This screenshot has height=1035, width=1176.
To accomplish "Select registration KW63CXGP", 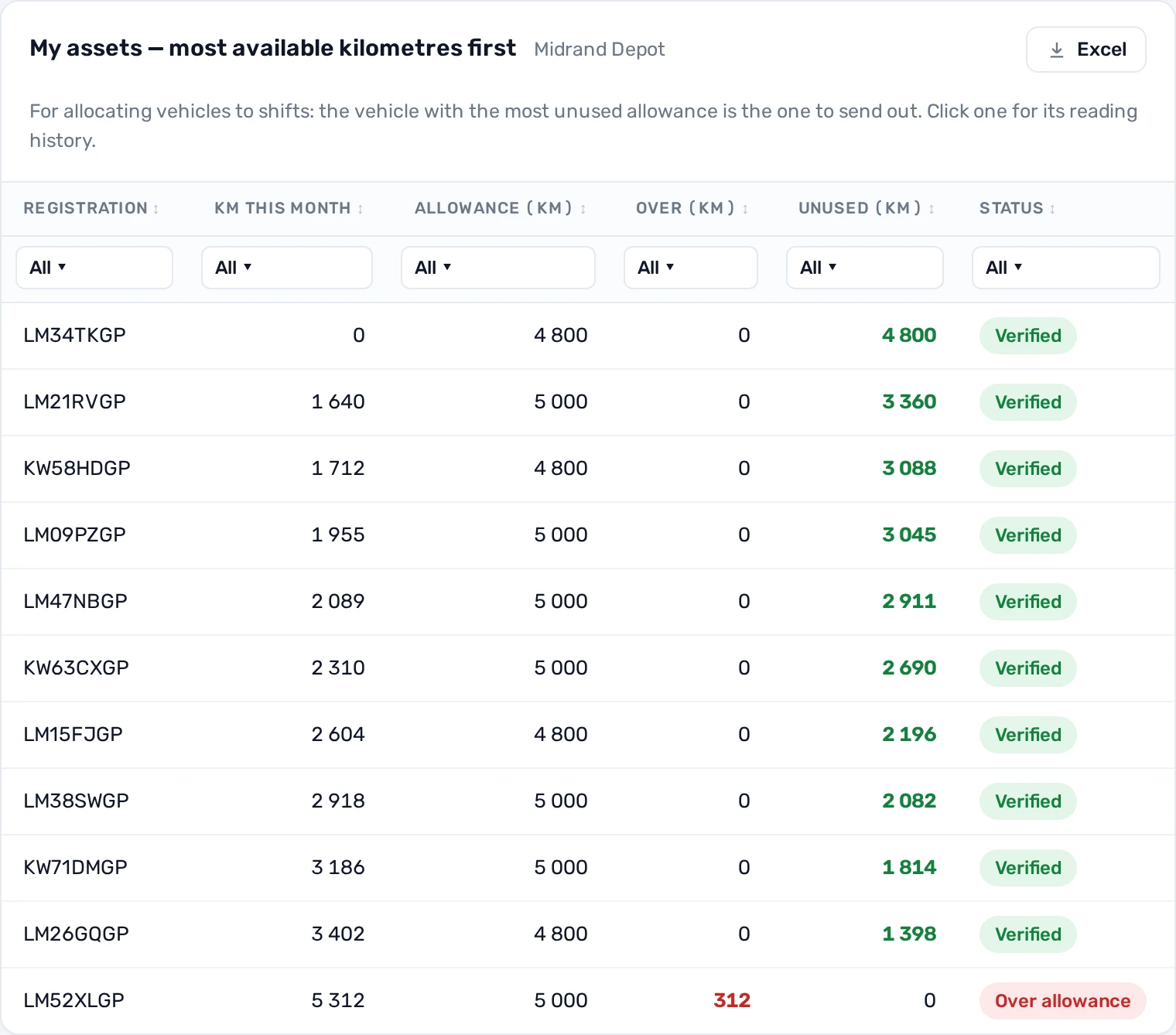I will pyautogui.click(x=76, y=668).
